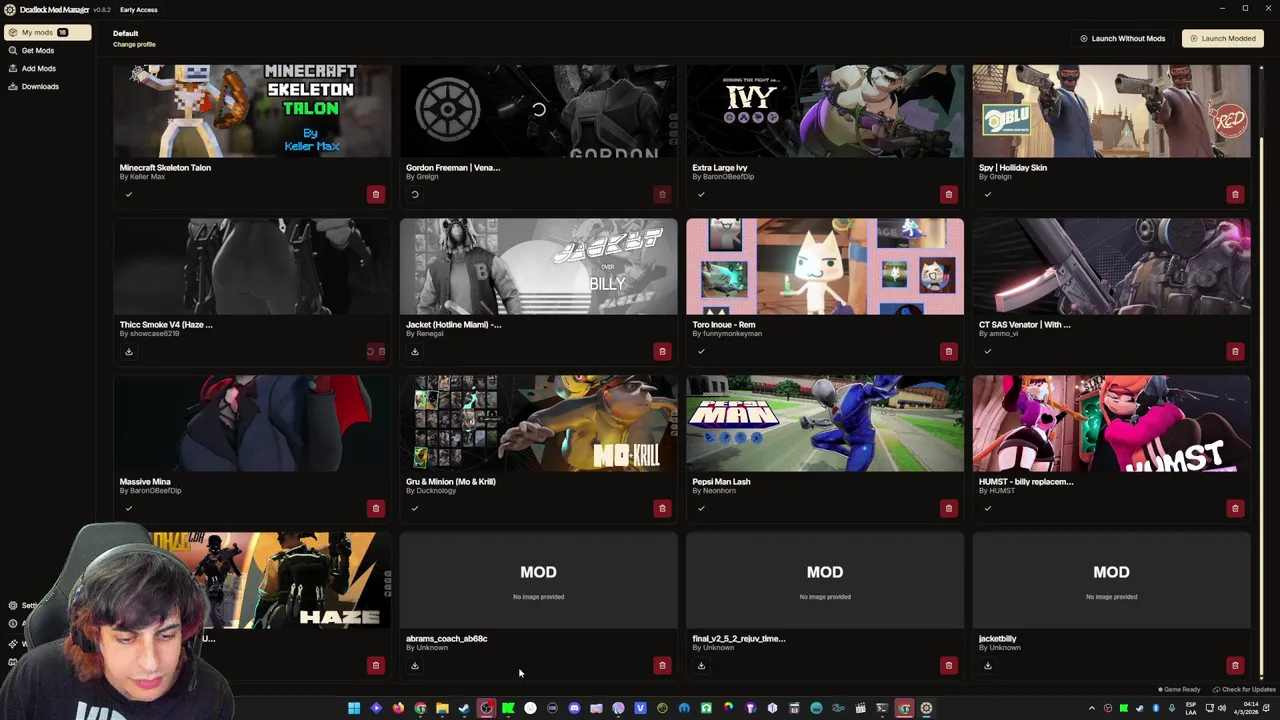
Task: Install the Jacket (Hotline Miami) mod
Action: pos(415,351)
